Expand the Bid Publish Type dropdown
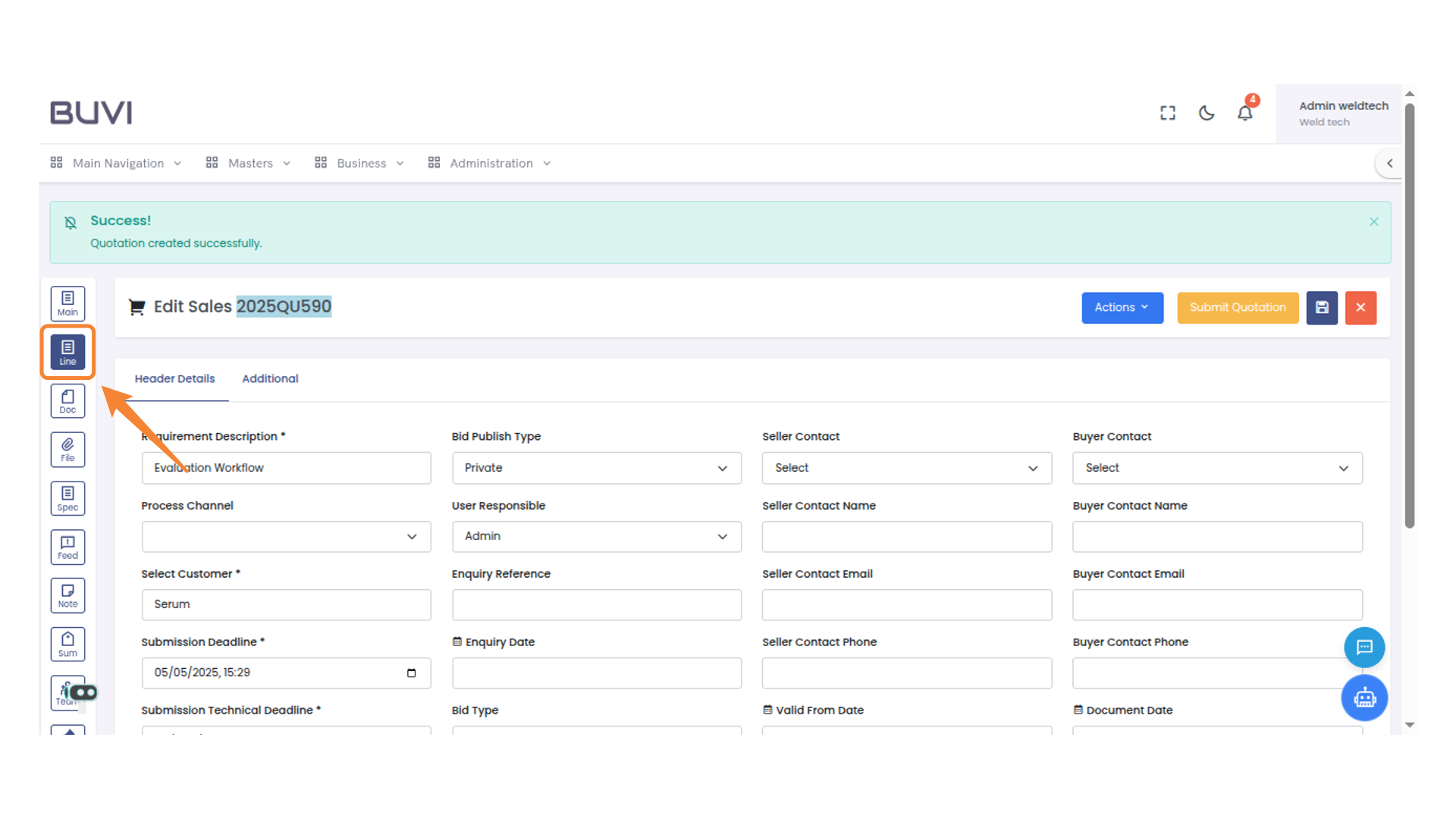 (x=596, y=468)
